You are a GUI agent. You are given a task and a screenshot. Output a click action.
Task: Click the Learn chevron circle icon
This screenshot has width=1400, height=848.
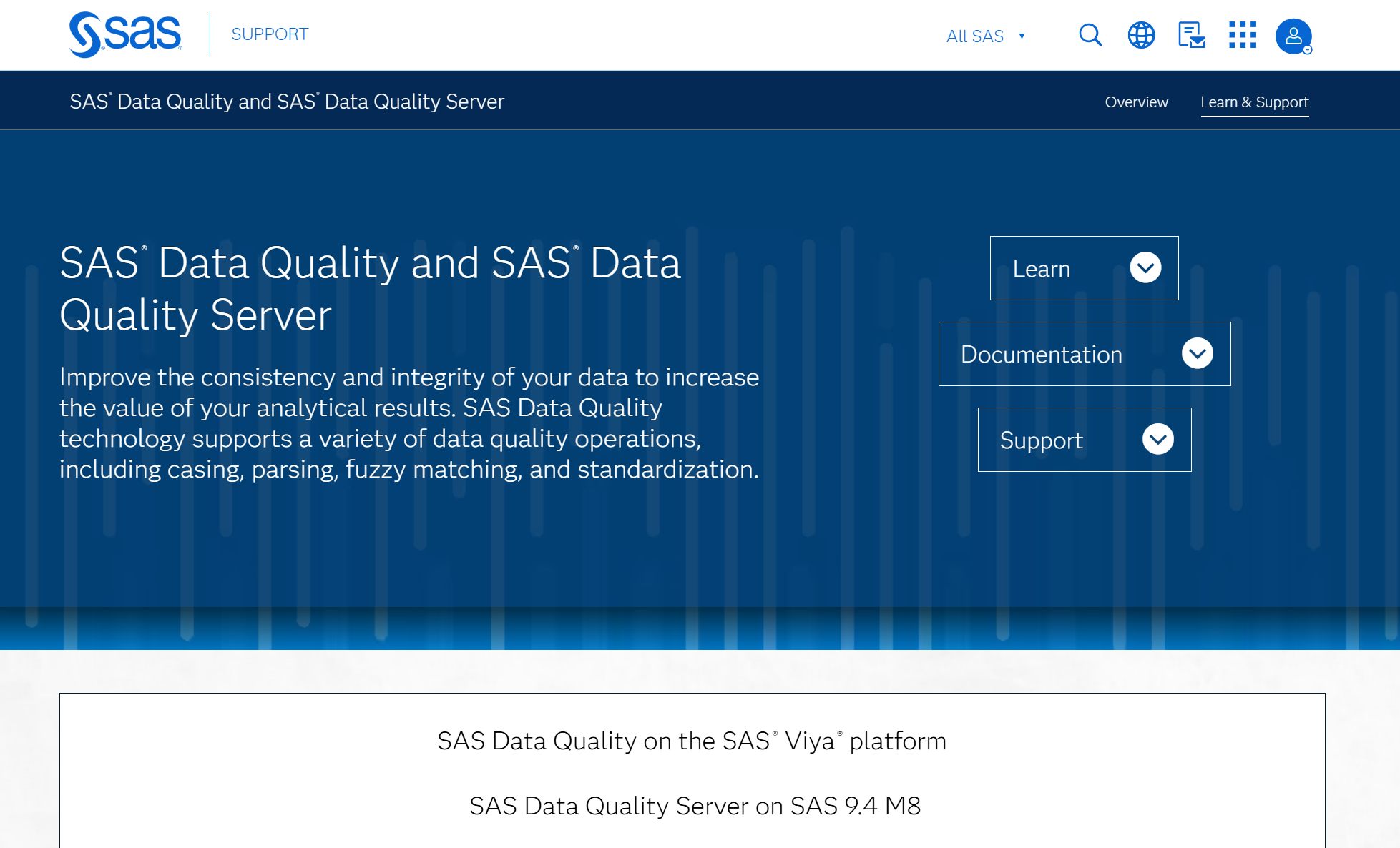click(1145, 268)
